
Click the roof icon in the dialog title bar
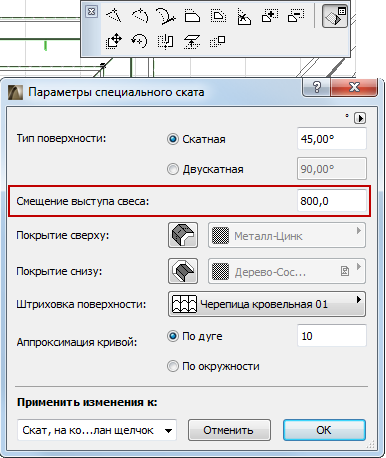[15, 92]
